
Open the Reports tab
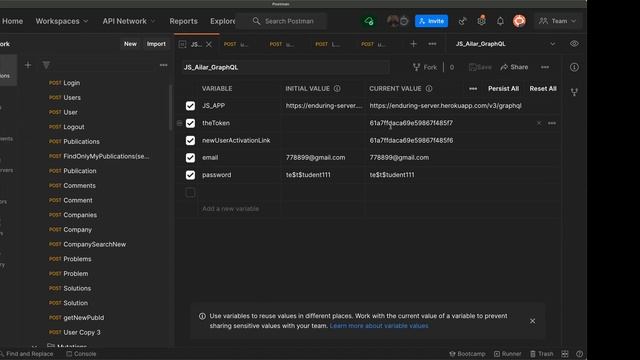tap(183, 21)
